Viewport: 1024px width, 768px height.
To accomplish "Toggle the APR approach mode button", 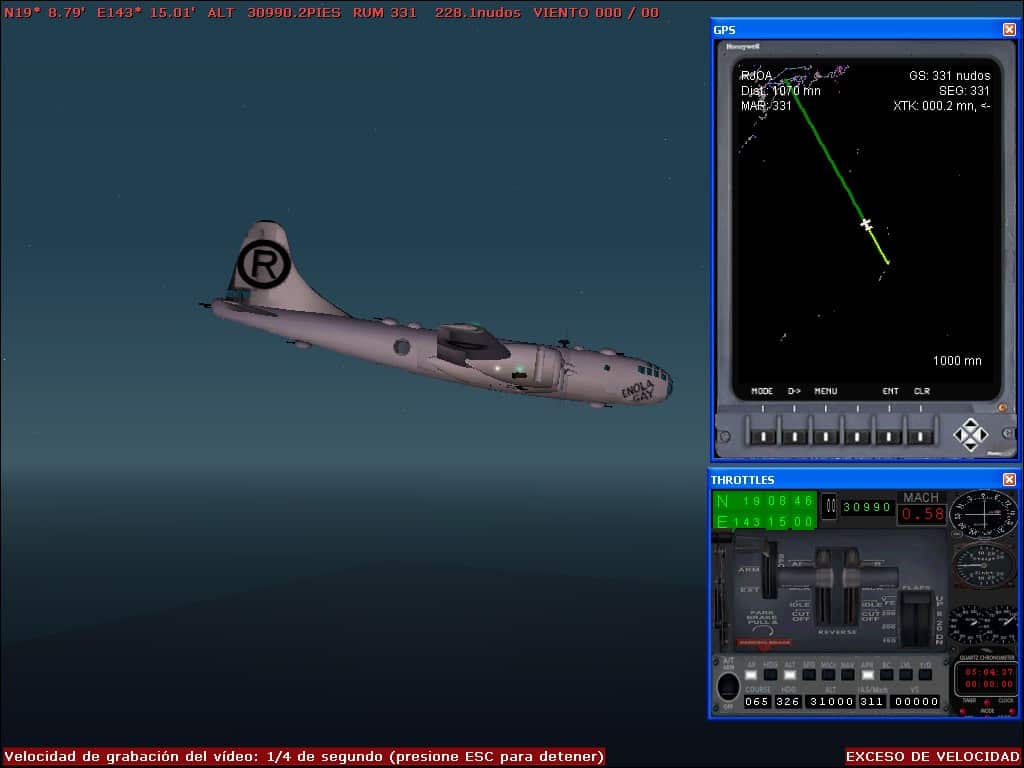I will 867,675.
